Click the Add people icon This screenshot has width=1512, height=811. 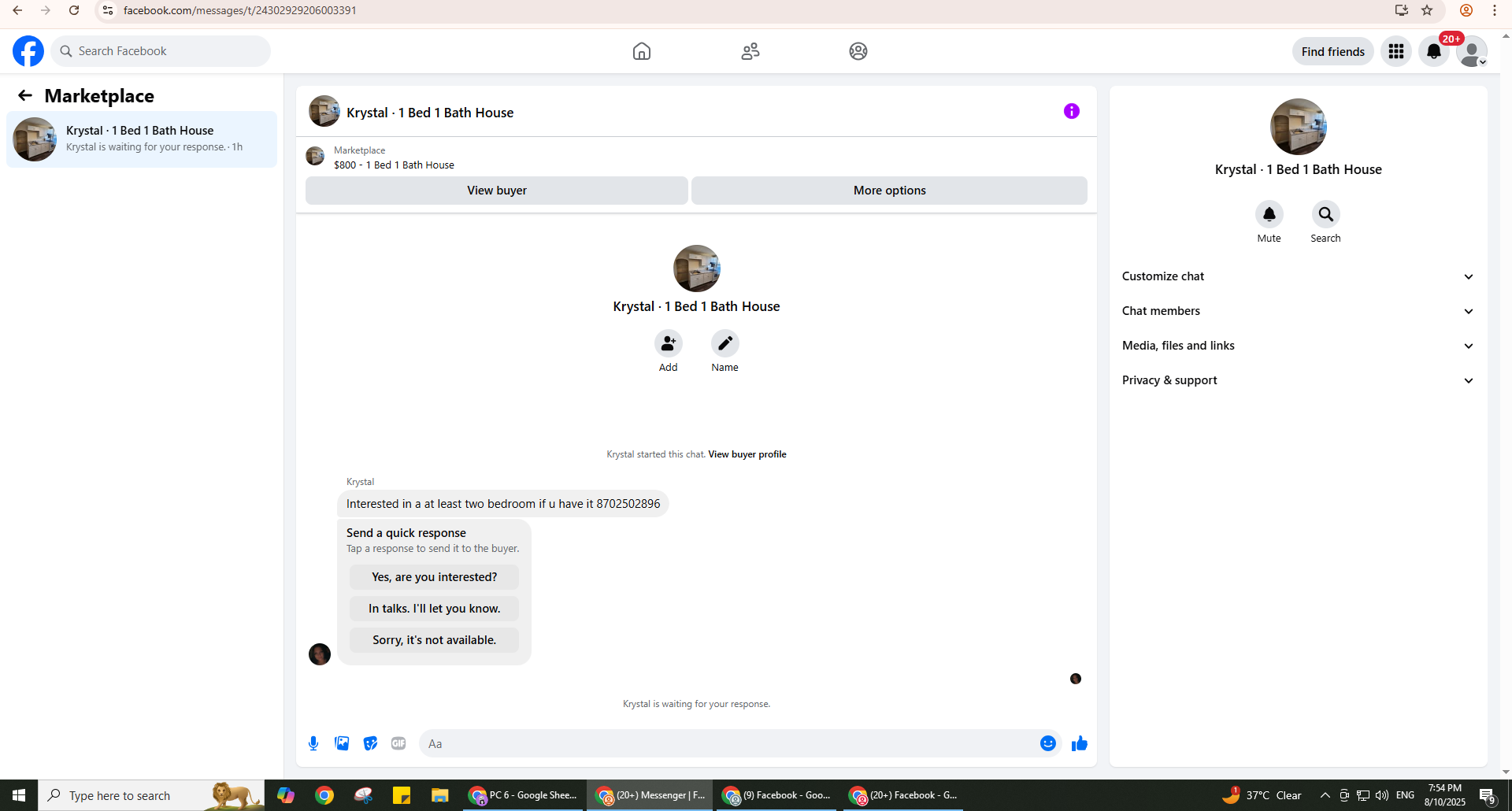point(669,343)
